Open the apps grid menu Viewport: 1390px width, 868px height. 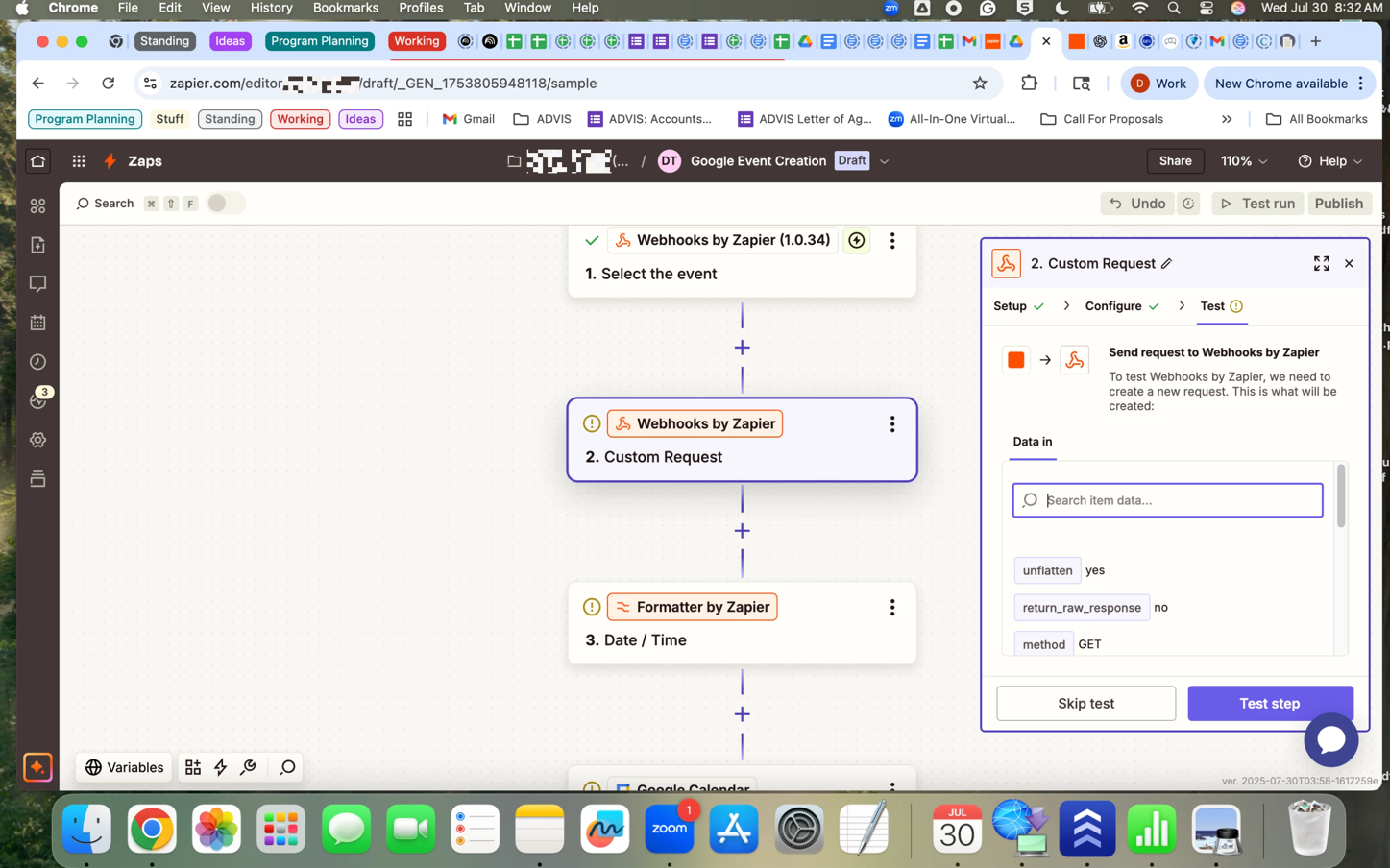tap(79, 161)
